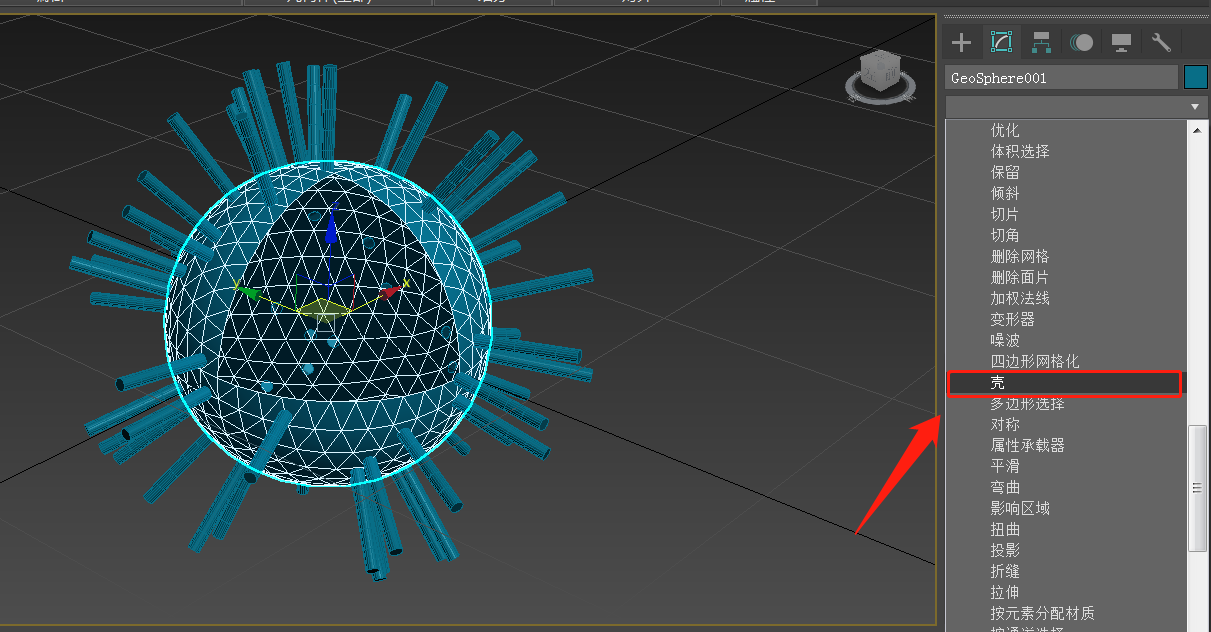
Task: Choose the 投影 modifier
Action: click(1005, 550)
